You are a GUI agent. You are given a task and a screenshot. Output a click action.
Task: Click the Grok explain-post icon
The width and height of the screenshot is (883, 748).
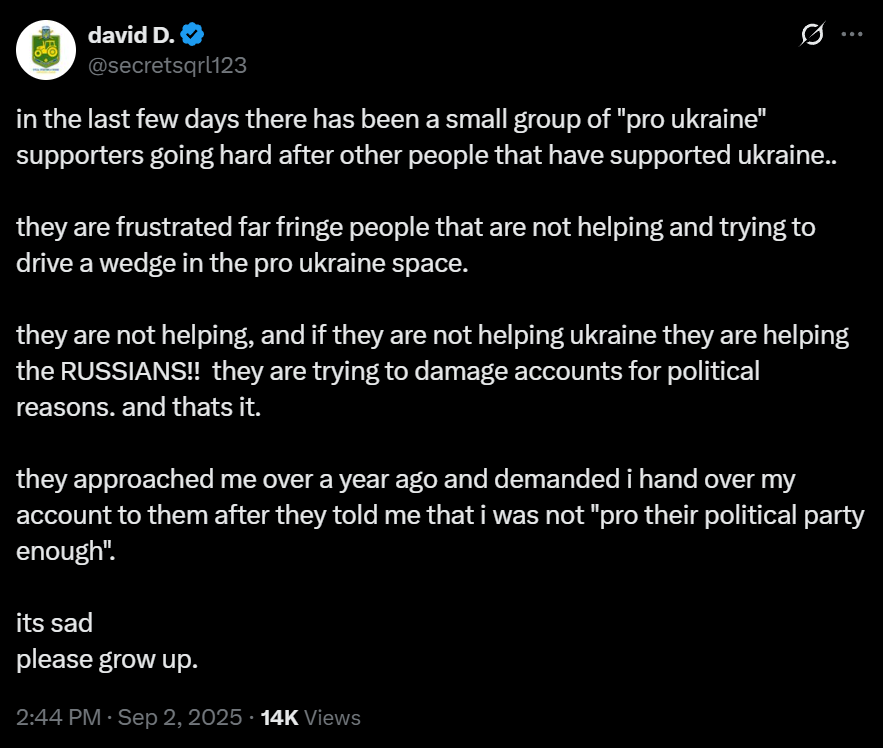tap(812, 34)
